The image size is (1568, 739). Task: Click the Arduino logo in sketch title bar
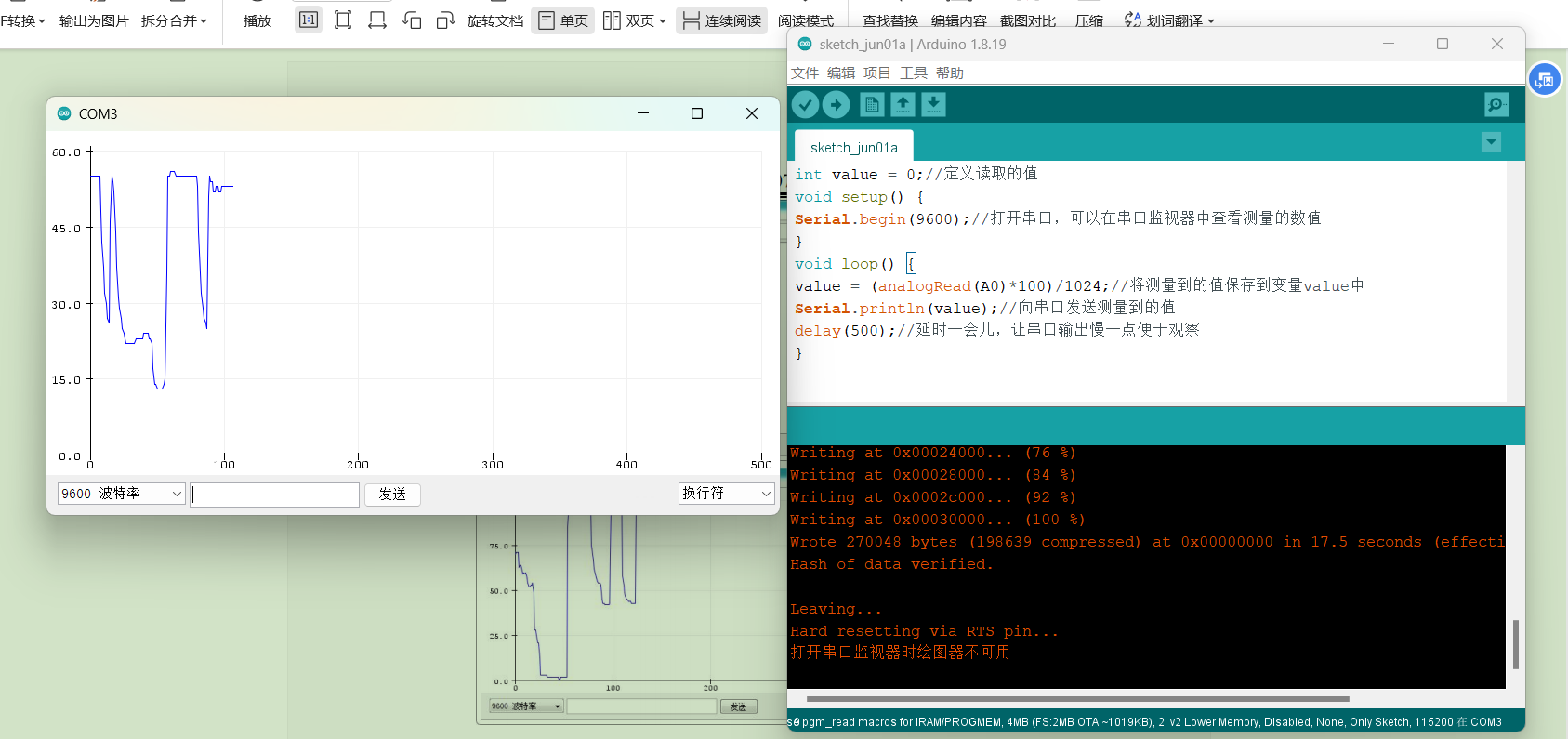coord(805,44)
